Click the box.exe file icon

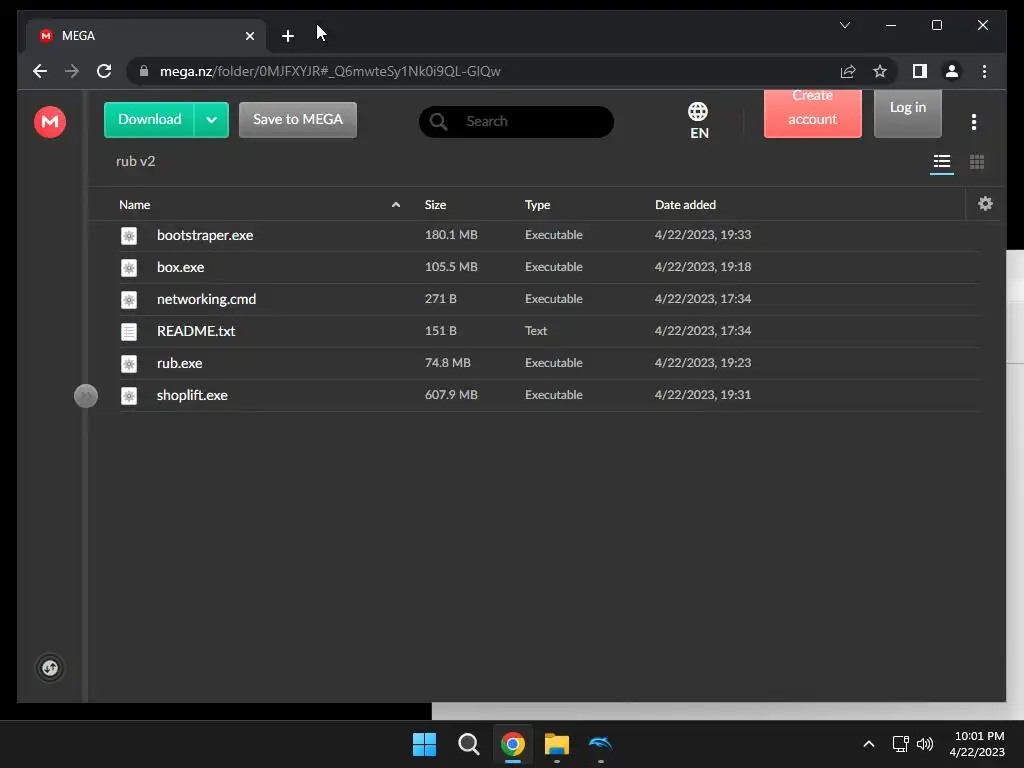(x=129, y=268)
